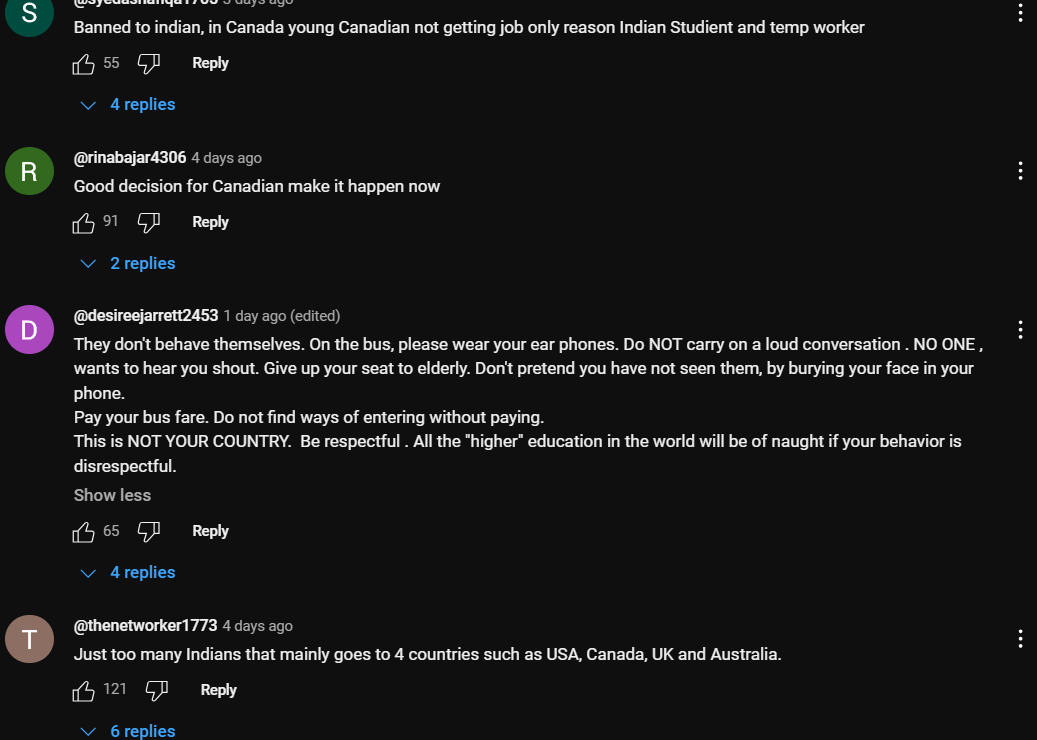Screen dimensions: 1037x740
Task: Expand 4 replies under the top comment
Action: tap(128, 105)
